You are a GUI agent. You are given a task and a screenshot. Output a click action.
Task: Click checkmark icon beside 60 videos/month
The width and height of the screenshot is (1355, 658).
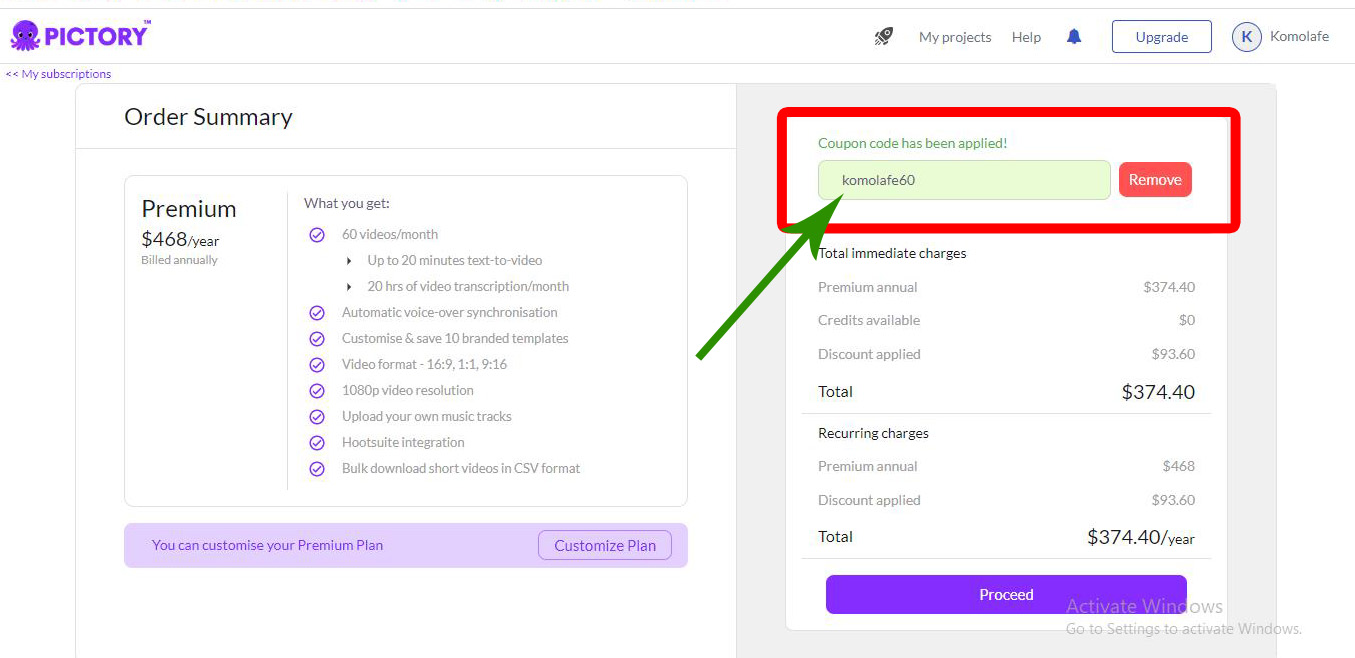point(317,235)
